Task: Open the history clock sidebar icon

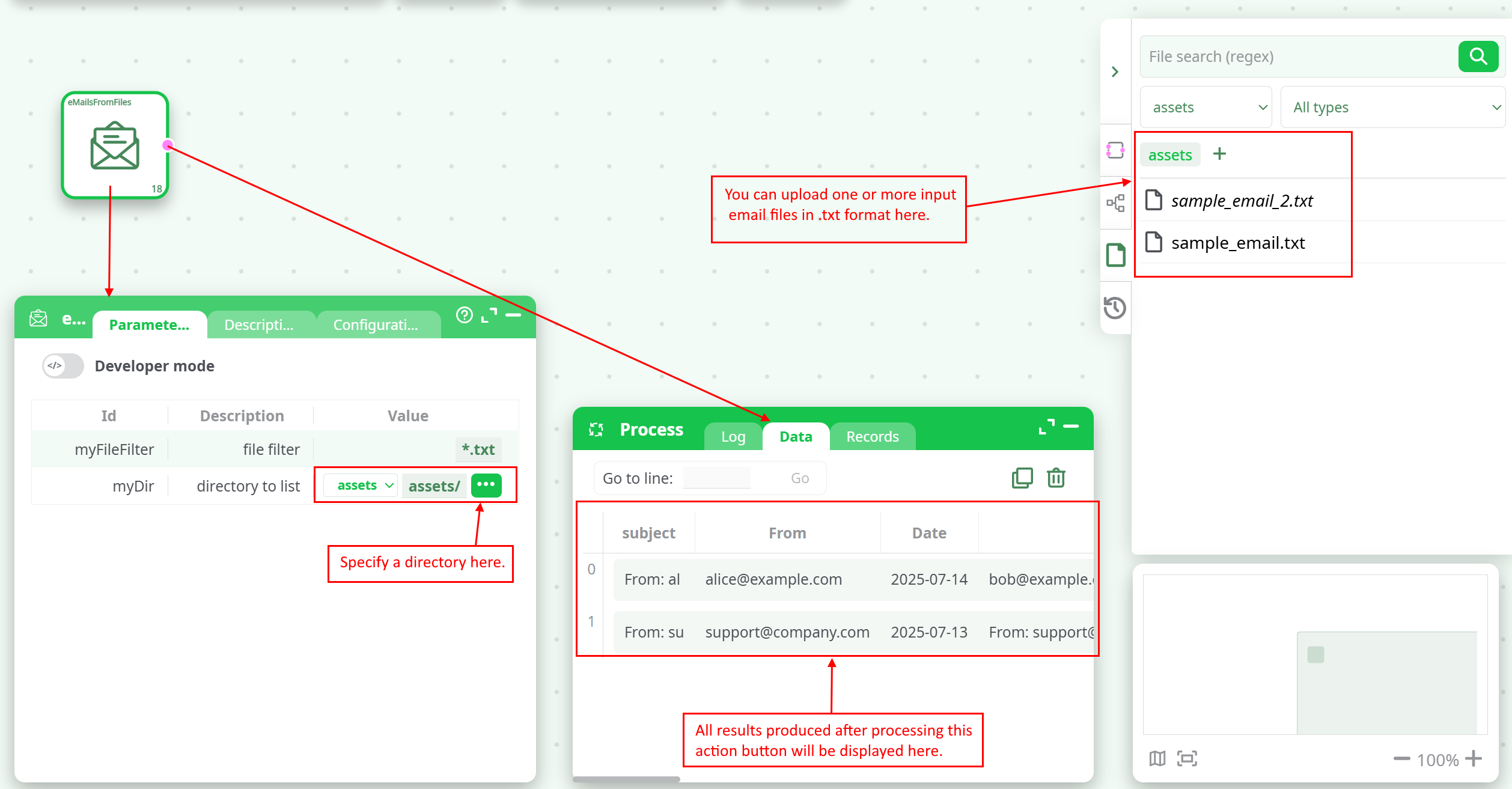Action: pyautogui.click(x=1115, y=308)
